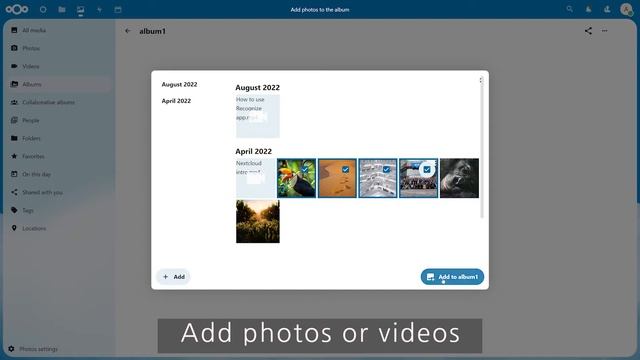The height and width of the screenshot is (360, 640).
Task: Open the notifications bell icon
Action: point(588,9)
